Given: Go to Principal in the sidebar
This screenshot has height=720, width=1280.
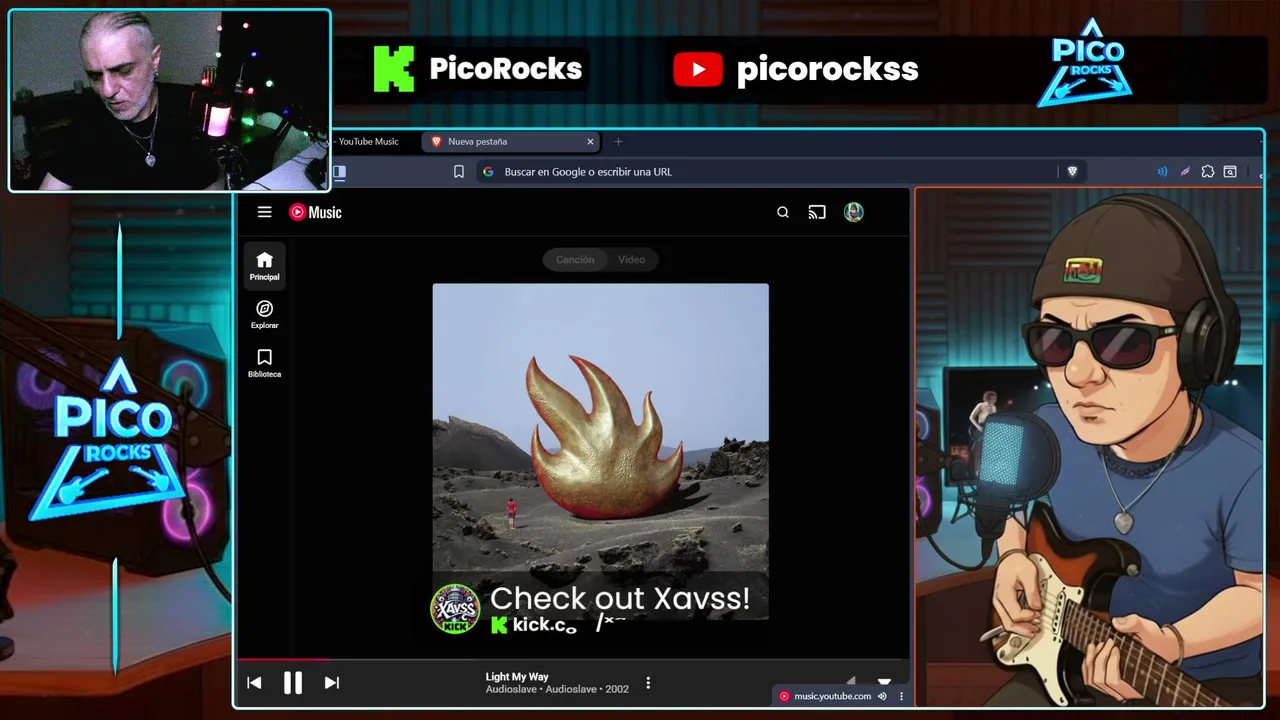Looking at the screenshot, I should pyautogui.click(x=264, y=266).
